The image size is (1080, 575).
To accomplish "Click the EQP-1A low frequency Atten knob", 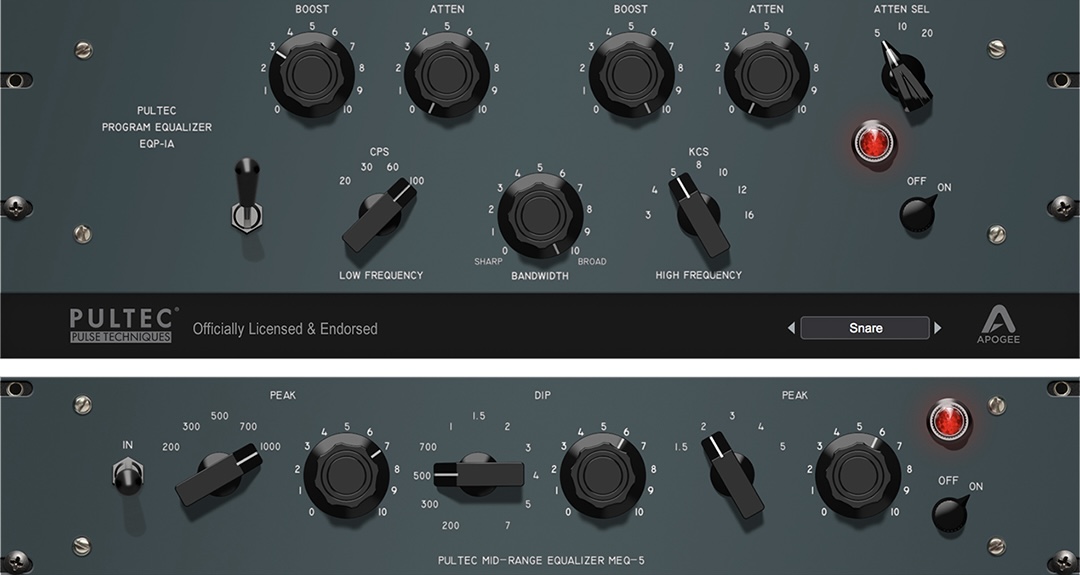I will click(447, 74).
